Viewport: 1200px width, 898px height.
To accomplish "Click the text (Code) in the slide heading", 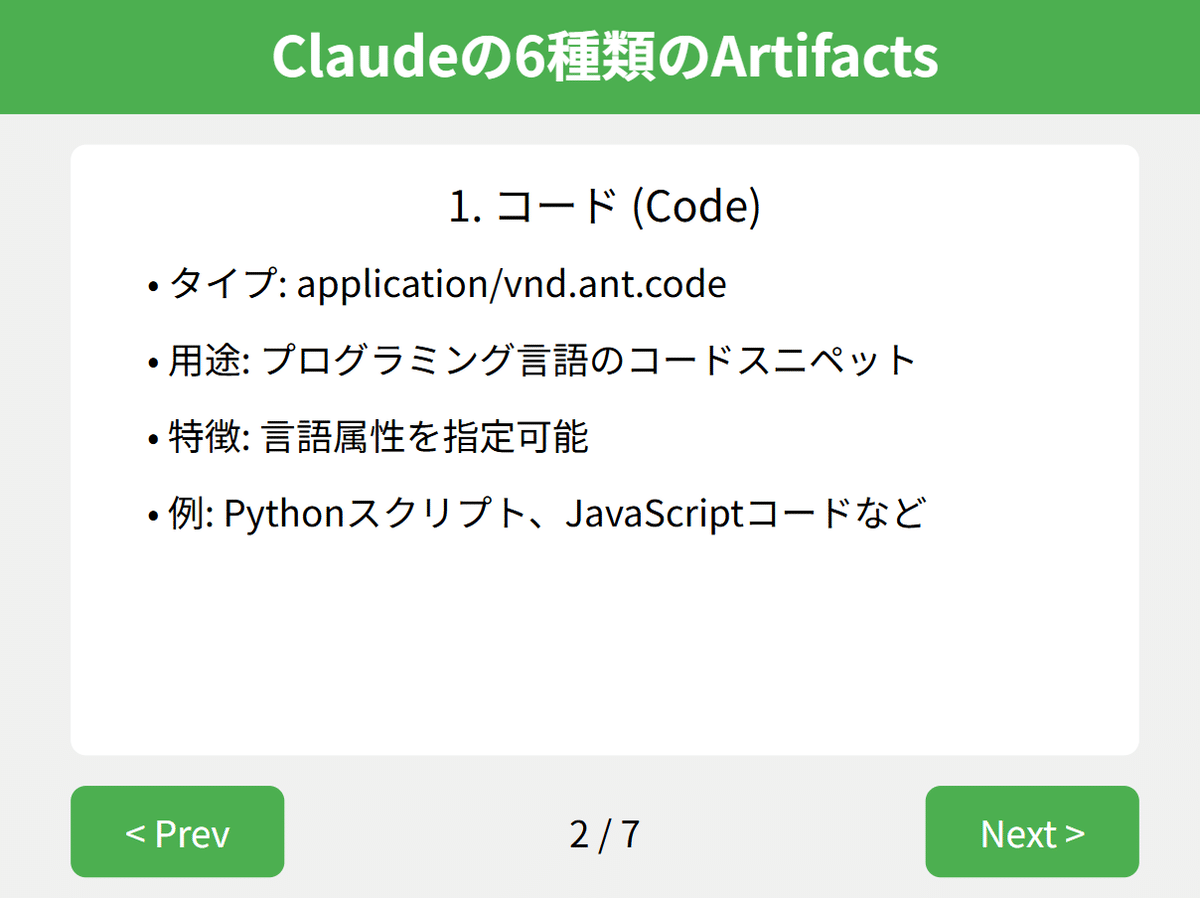I will (697, 207).
